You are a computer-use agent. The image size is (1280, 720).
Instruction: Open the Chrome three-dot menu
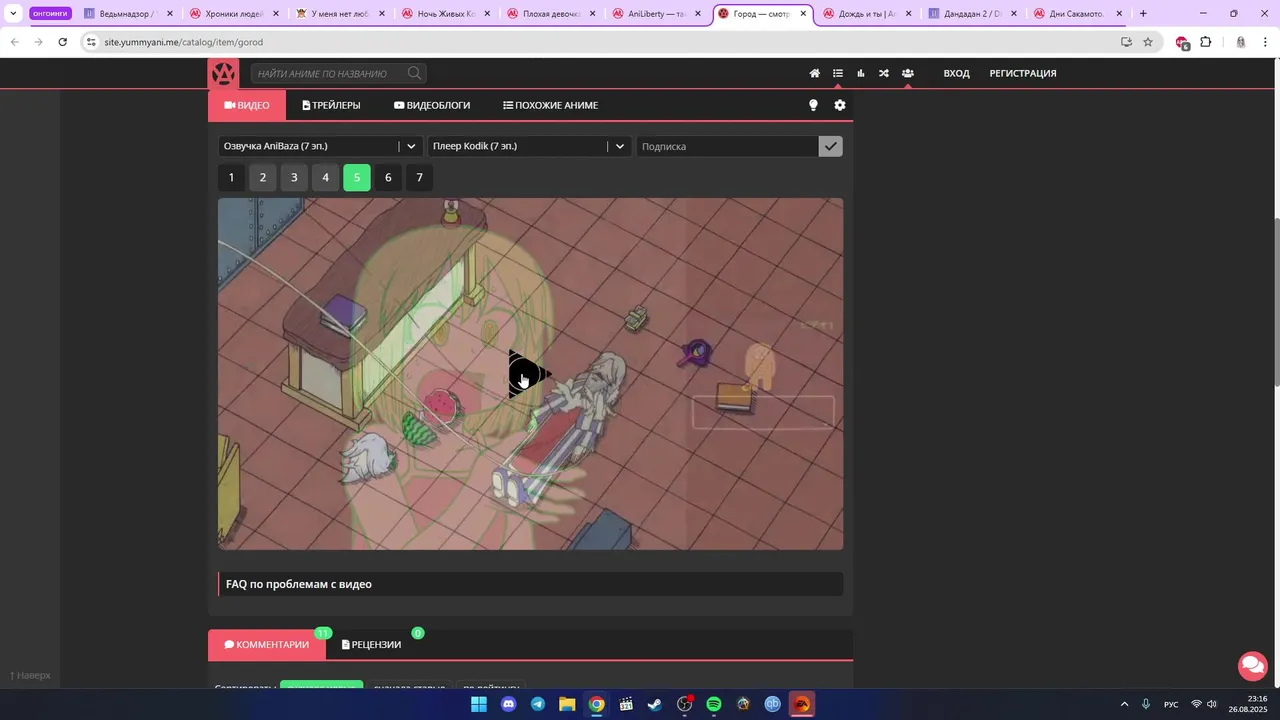(1265, 42)
